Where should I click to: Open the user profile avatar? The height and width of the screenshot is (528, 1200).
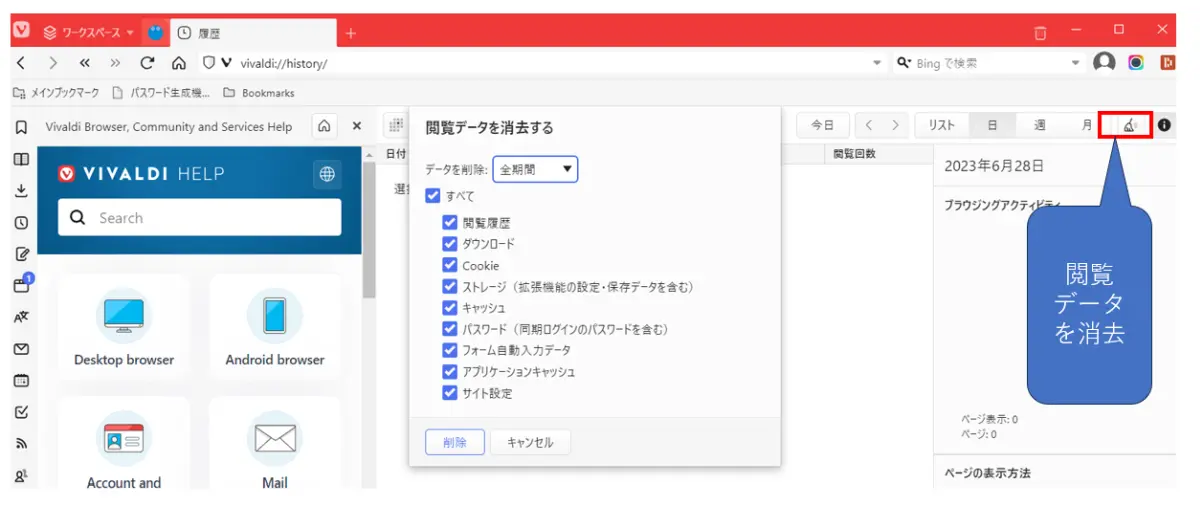pos(1104,62)
